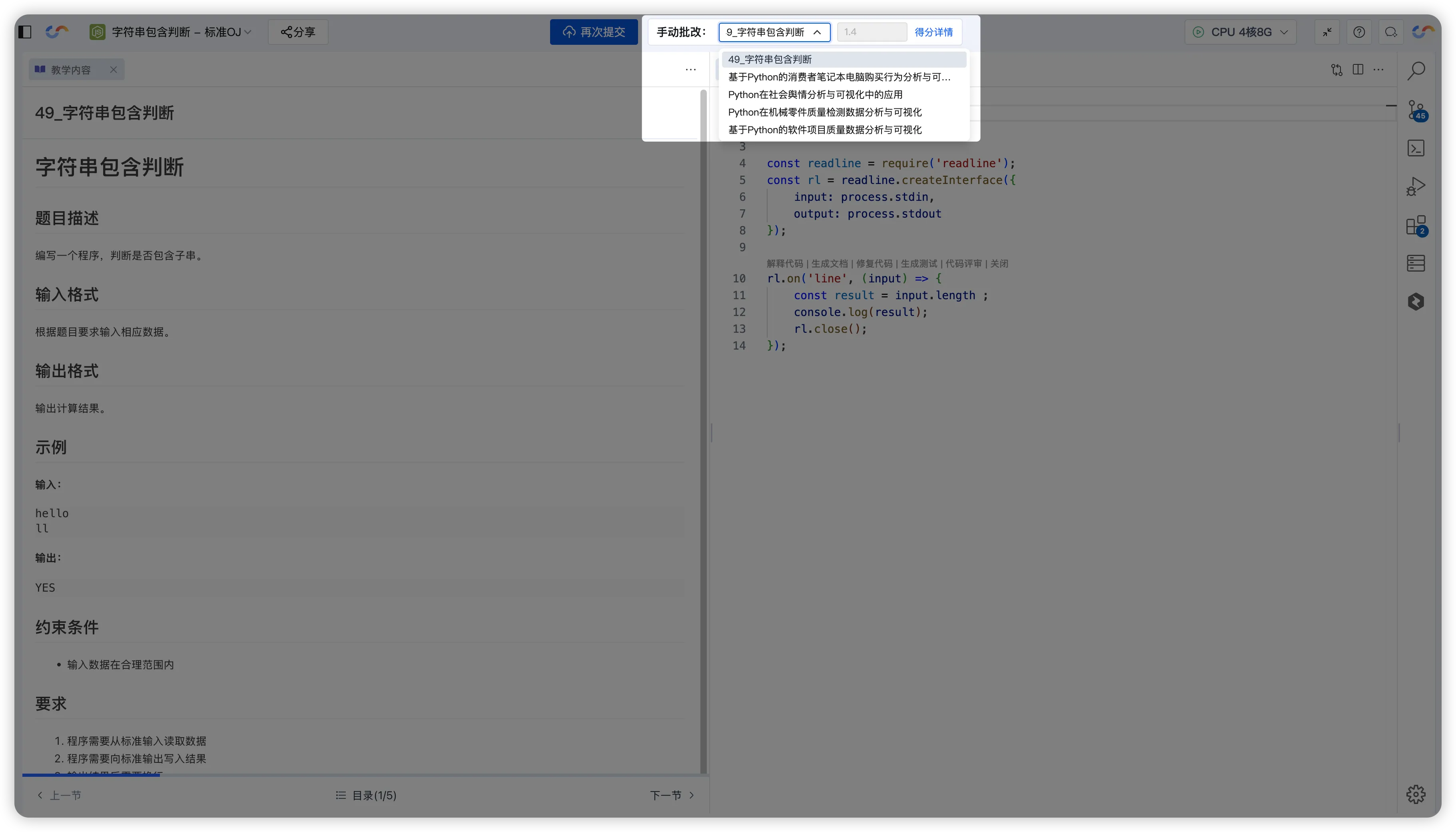Viewport: 1456px width, 832px height.
Task: Click the exit fullscreen arrows icon
Action: point(1327,32)
